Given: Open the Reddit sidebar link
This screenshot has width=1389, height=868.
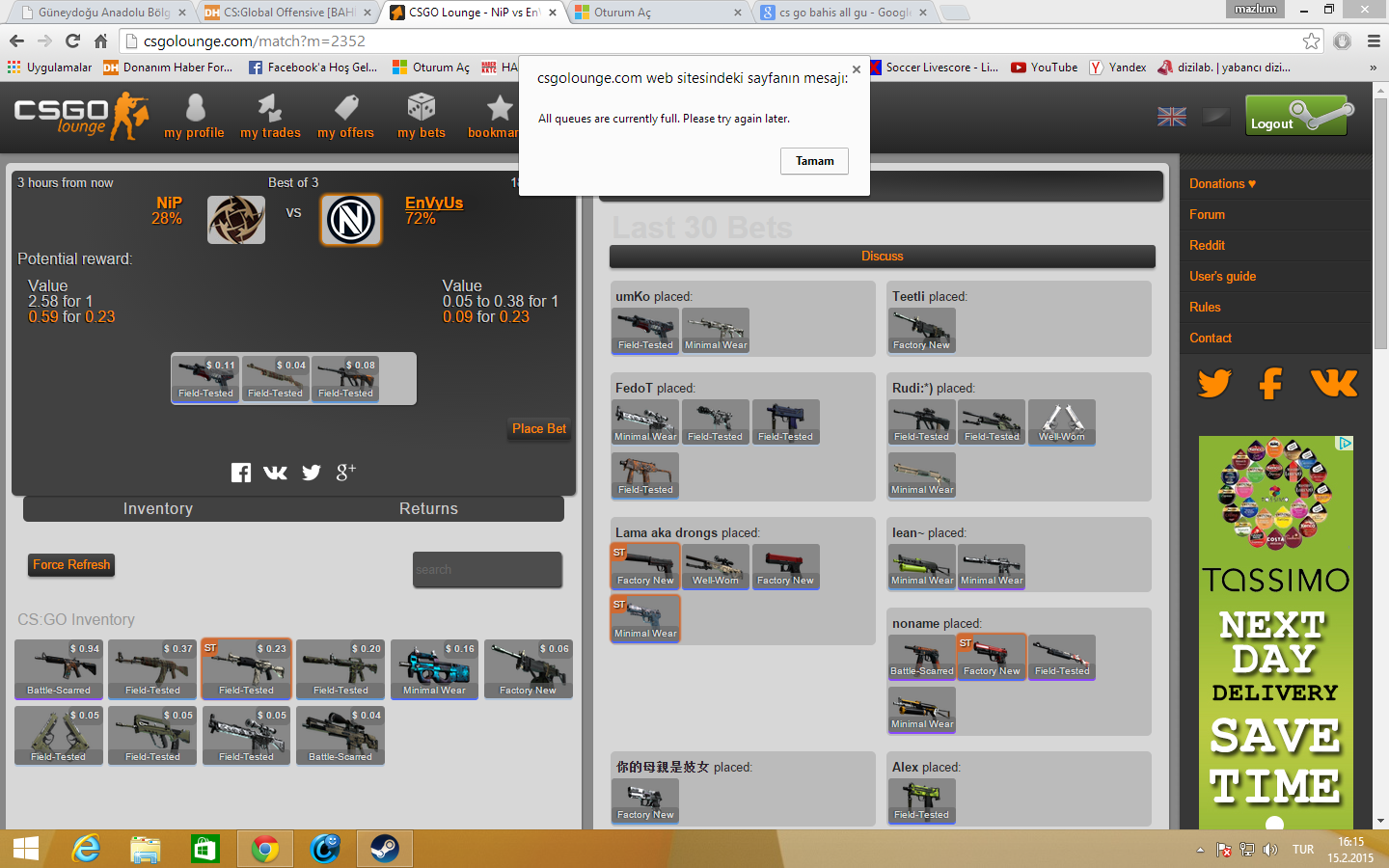Looking at the screenshot, I should pyautogui.click(x=1207, y=246).
